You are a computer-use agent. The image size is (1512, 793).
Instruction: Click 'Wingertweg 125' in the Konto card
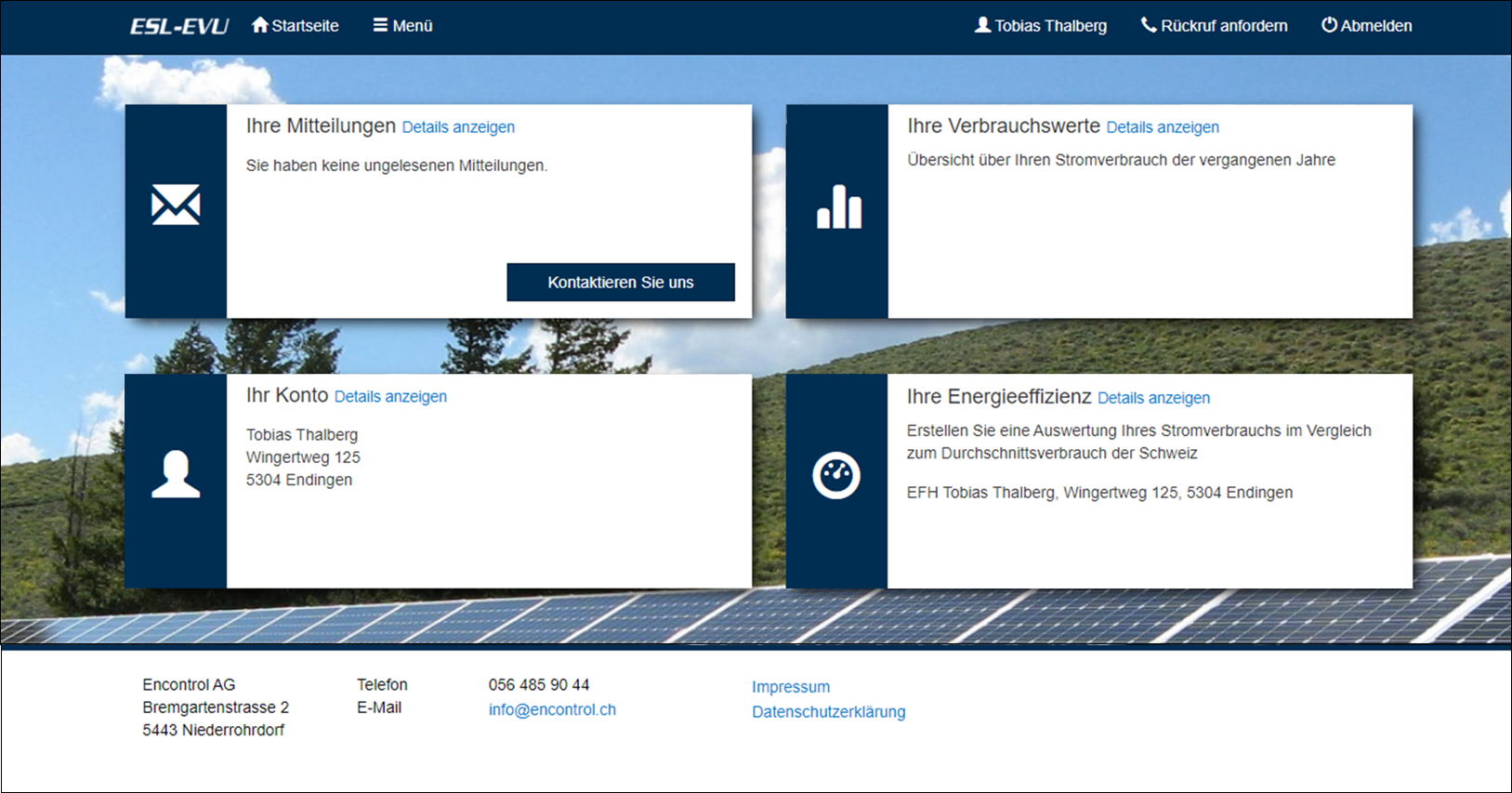pos(303,457)
